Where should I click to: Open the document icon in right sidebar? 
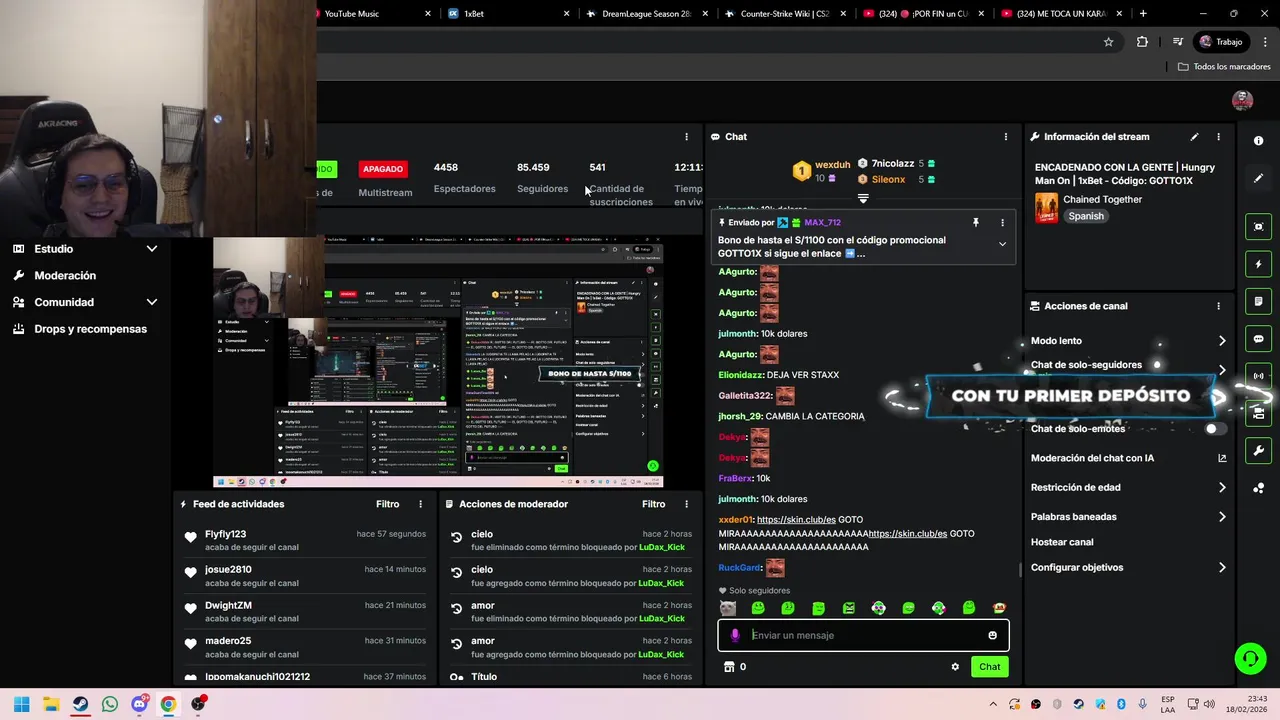pyautogui.click(x=1258, y=302)
